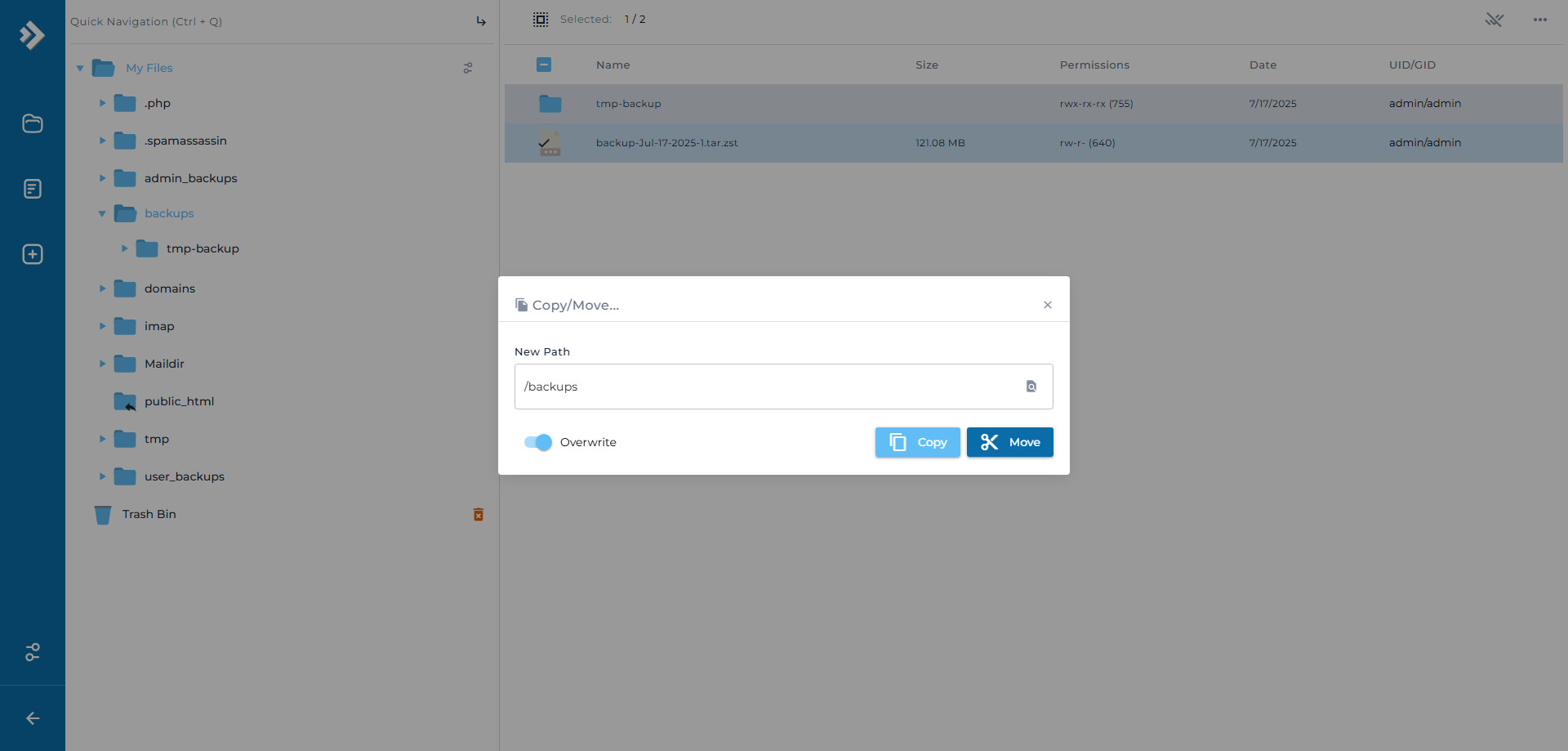Screen dimensions: 1568x751
Task: Open the file manager icon in sidebar
Action: pos(32,123)
